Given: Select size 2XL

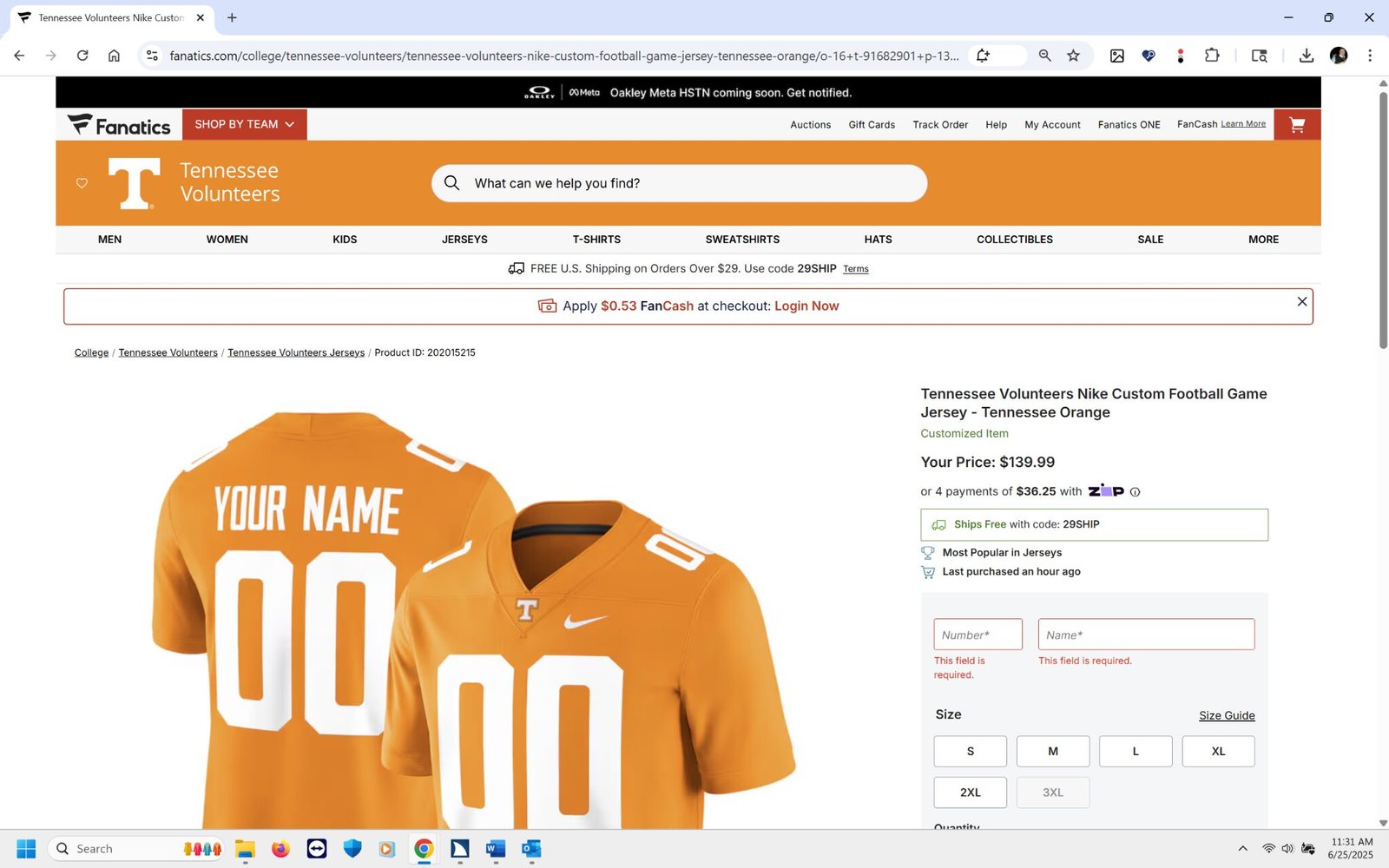Looking at the screenshot, I should tap(971, 792).
